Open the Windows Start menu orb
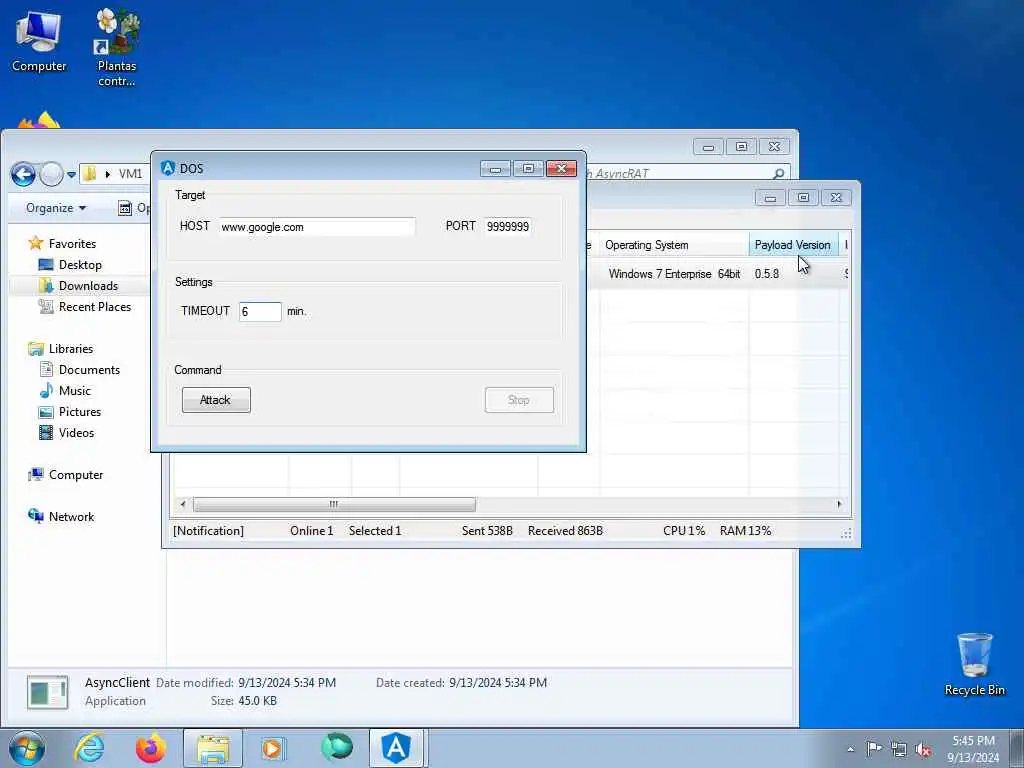Viewport: 1024px width, 768px height. (27, 748)
